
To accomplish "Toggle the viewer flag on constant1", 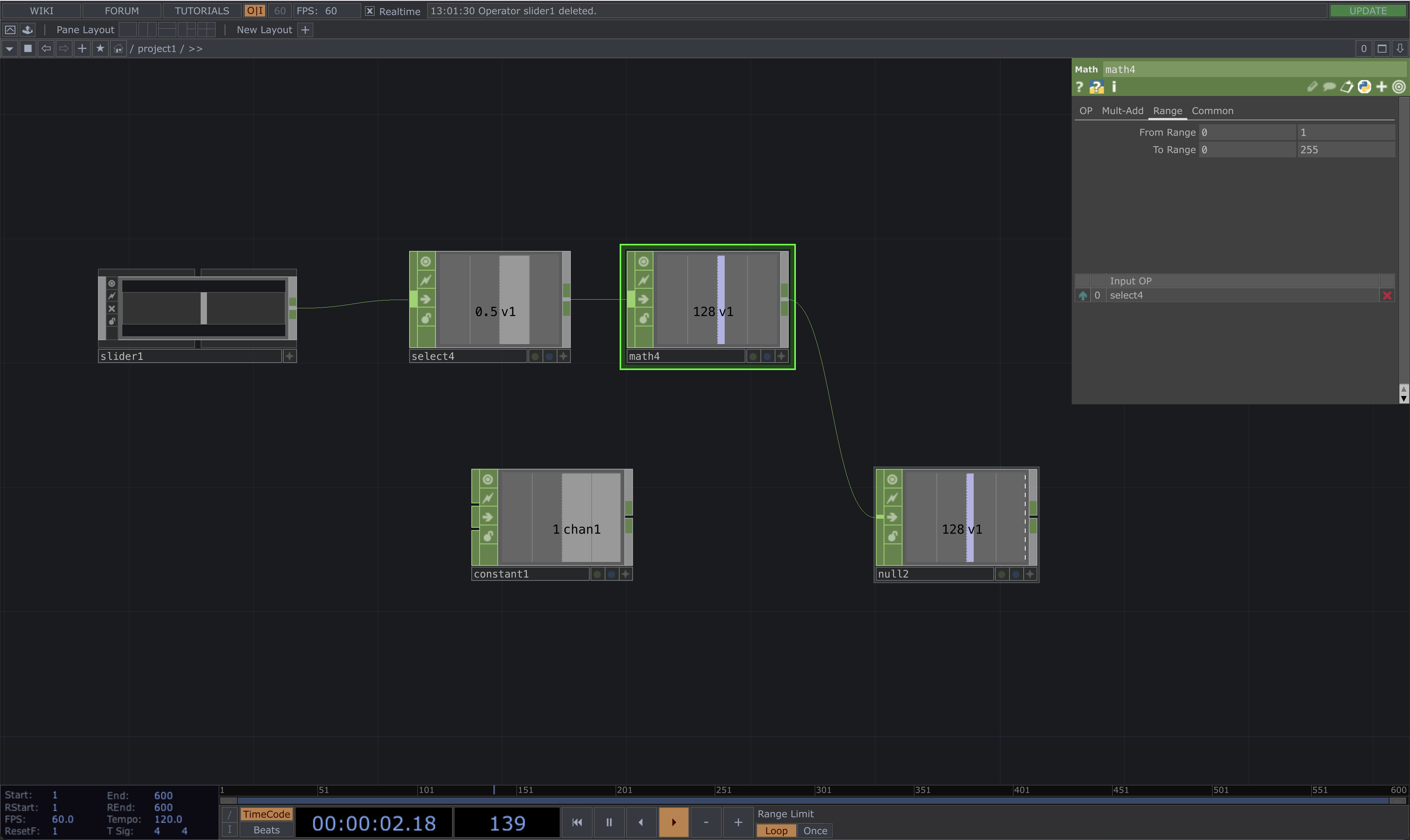I will (488, 479).
